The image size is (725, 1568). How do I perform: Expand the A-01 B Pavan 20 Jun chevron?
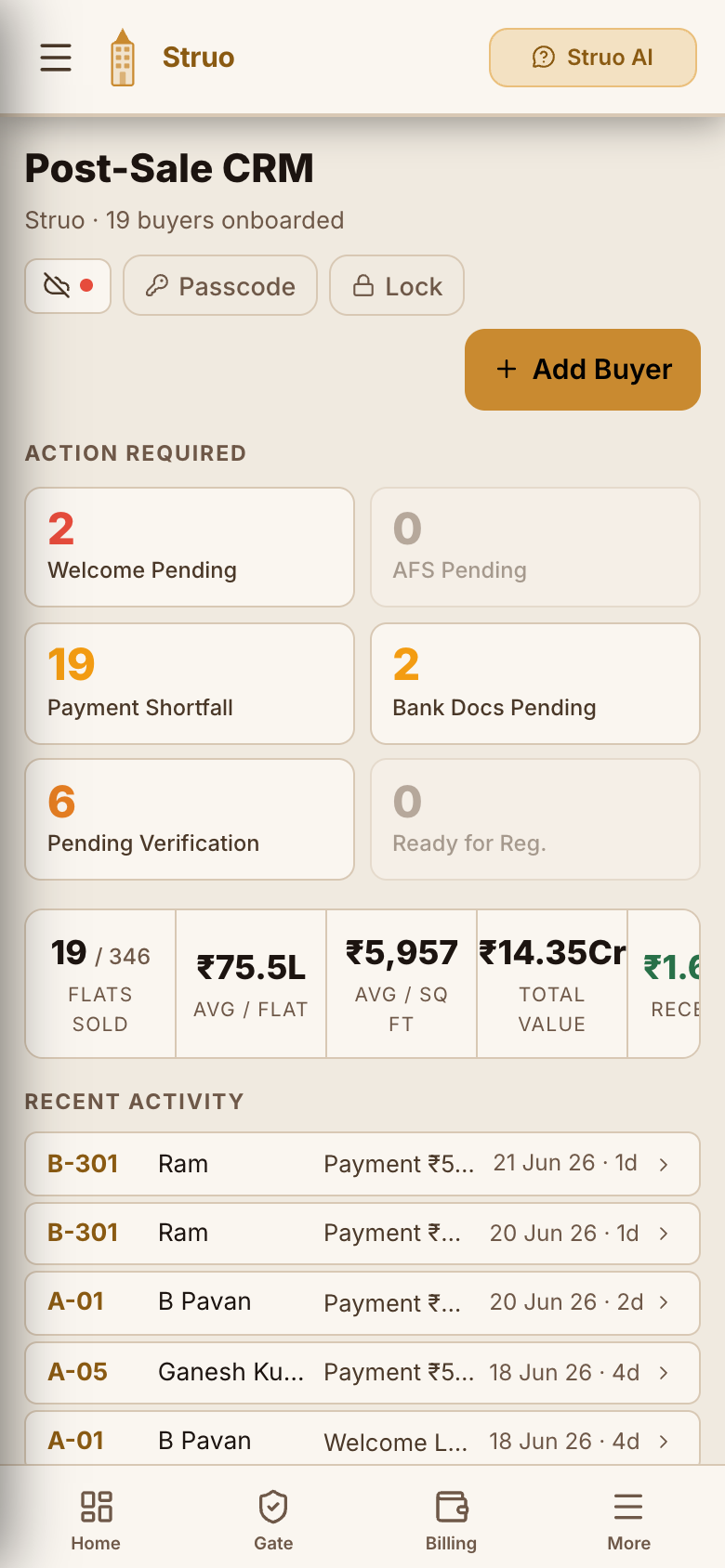click(664, 1302)
